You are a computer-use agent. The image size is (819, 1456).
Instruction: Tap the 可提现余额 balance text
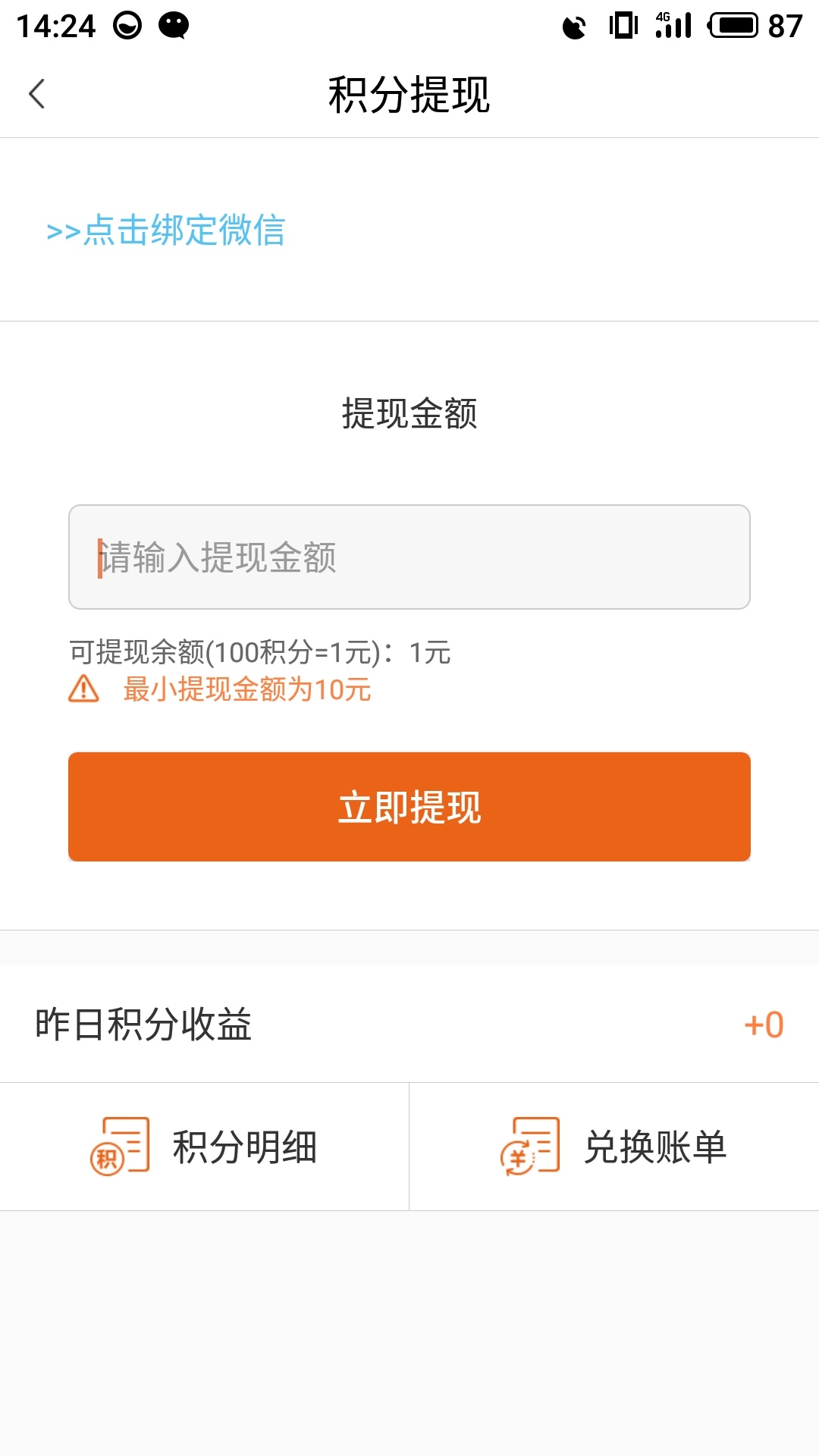point(260,652)
